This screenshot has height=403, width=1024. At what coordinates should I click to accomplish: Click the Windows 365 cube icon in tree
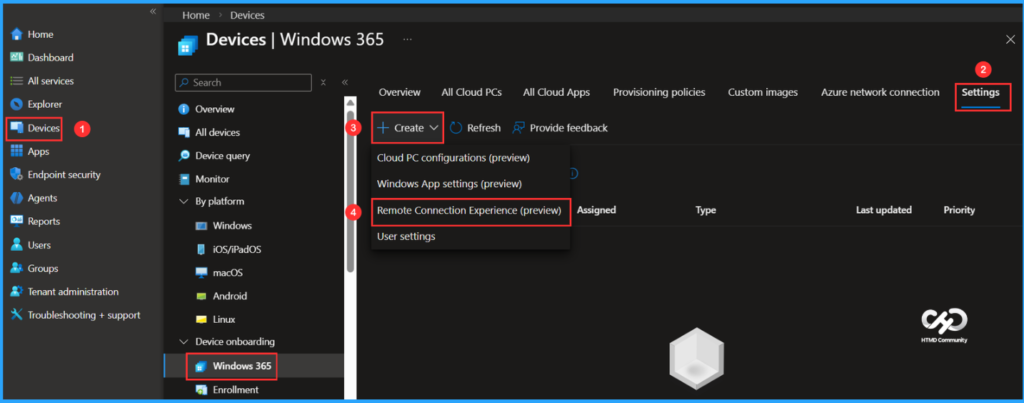pos(202,366)
